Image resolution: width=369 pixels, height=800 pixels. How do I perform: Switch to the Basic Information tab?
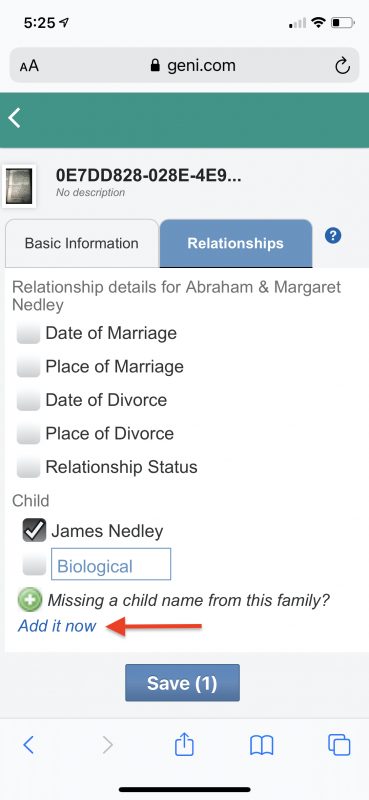click(x=82, y=243)
